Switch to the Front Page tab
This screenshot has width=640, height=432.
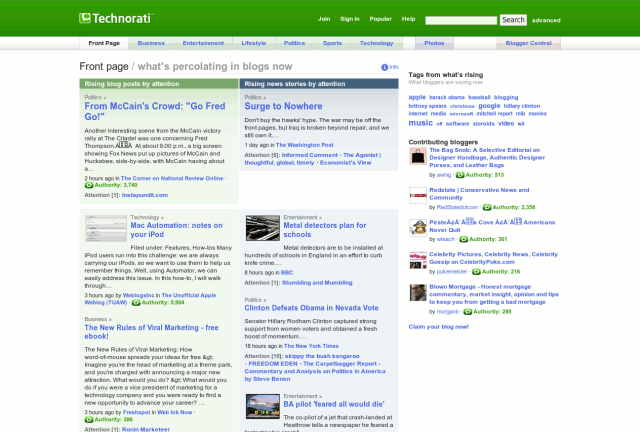(104, 43)
